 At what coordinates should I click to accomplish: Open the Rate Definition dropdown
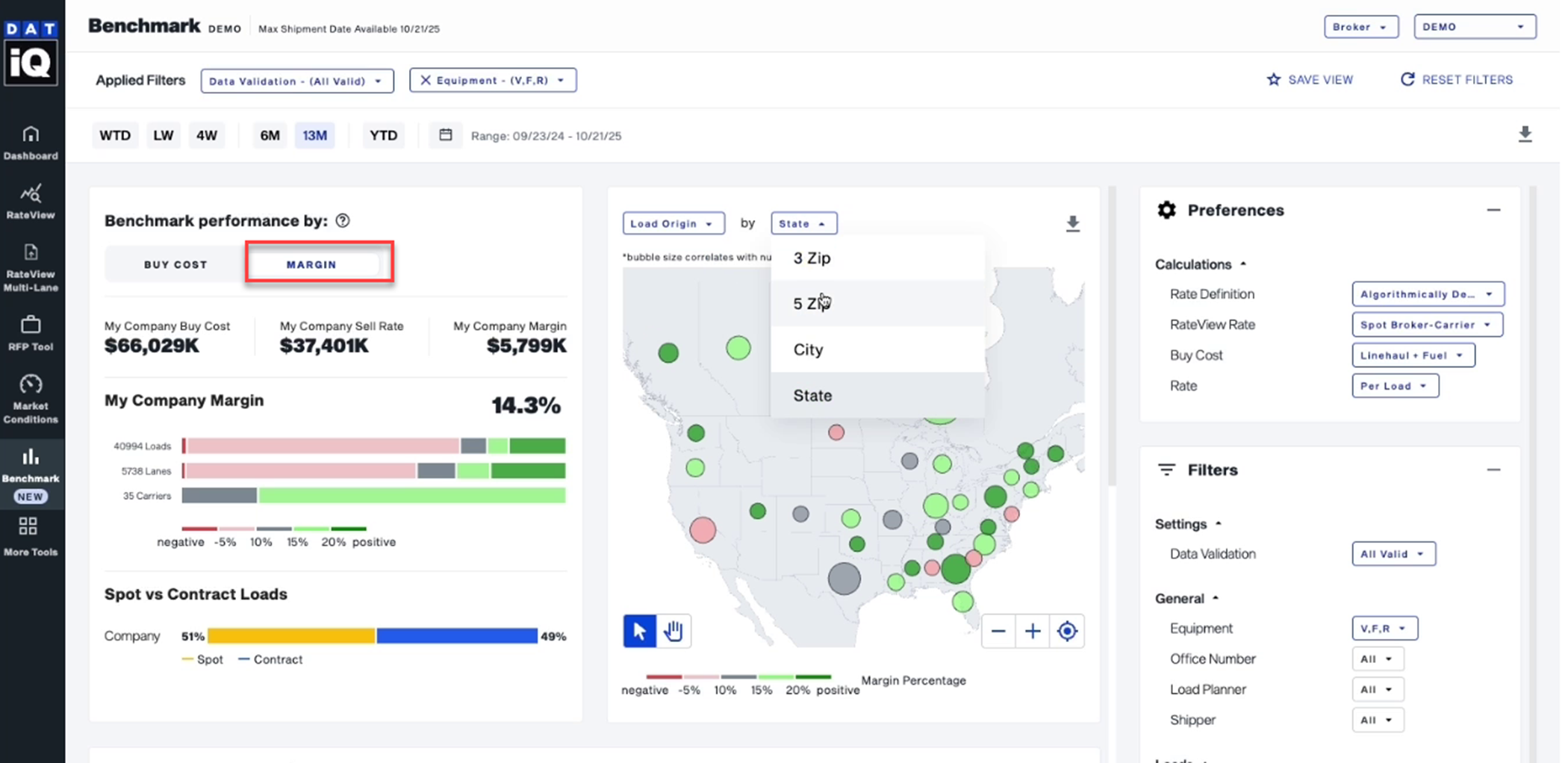1427,294
